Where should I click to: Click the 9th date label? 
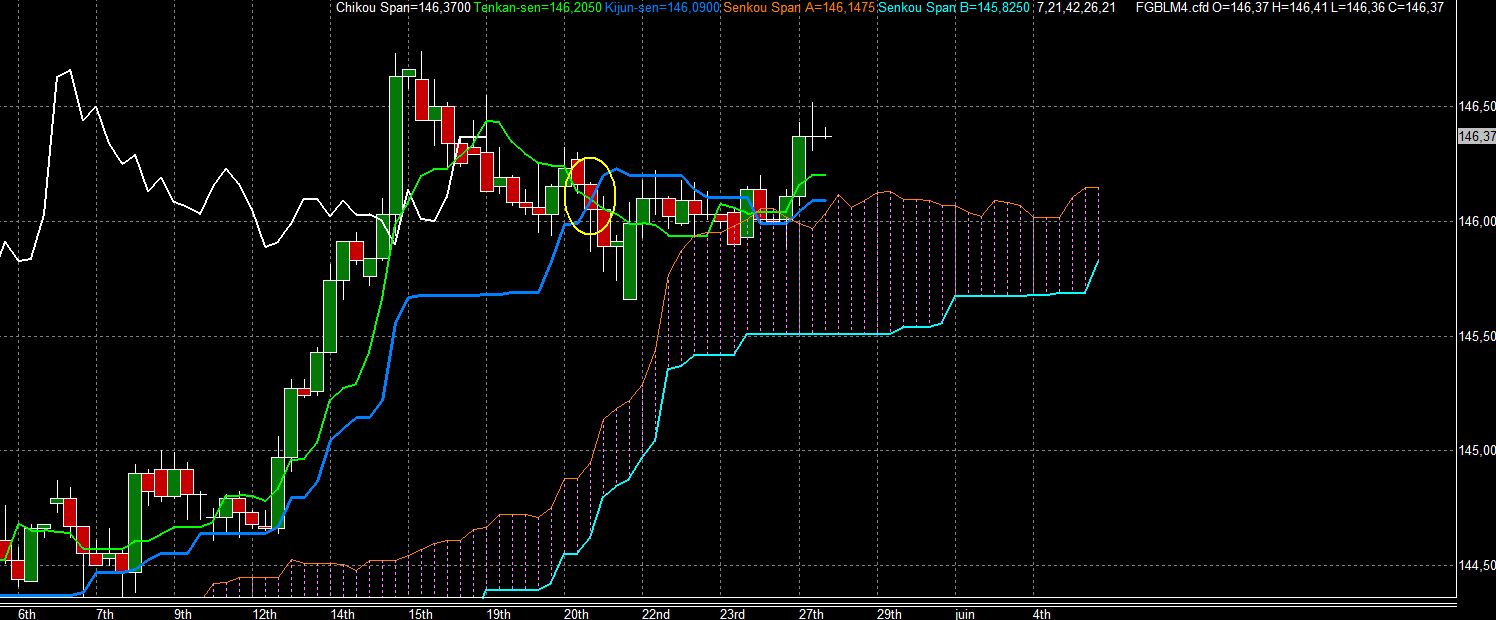pos(183,613)
